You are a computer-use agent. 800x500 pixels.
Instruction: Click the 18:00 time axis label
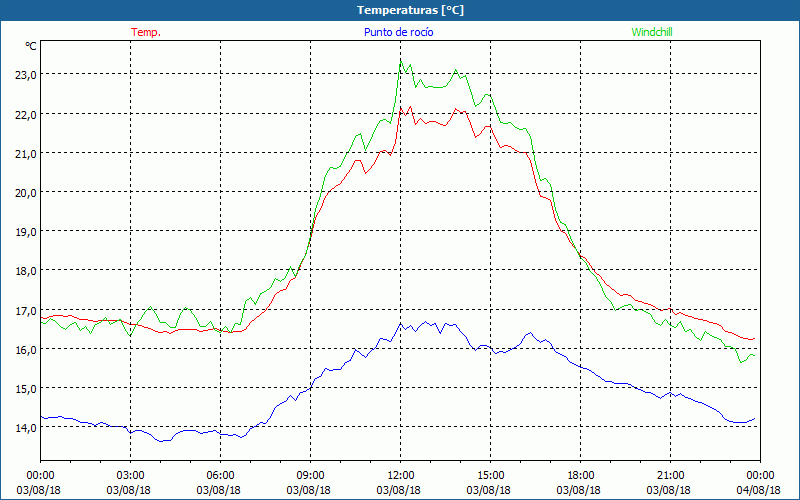[581, 476]
